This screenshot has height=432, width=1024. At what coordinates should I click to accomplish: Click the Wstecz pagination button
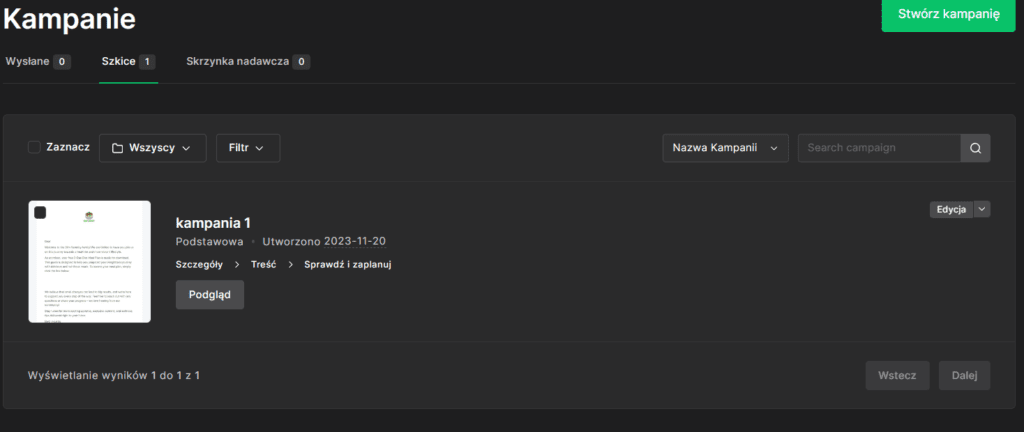point(897,375)
